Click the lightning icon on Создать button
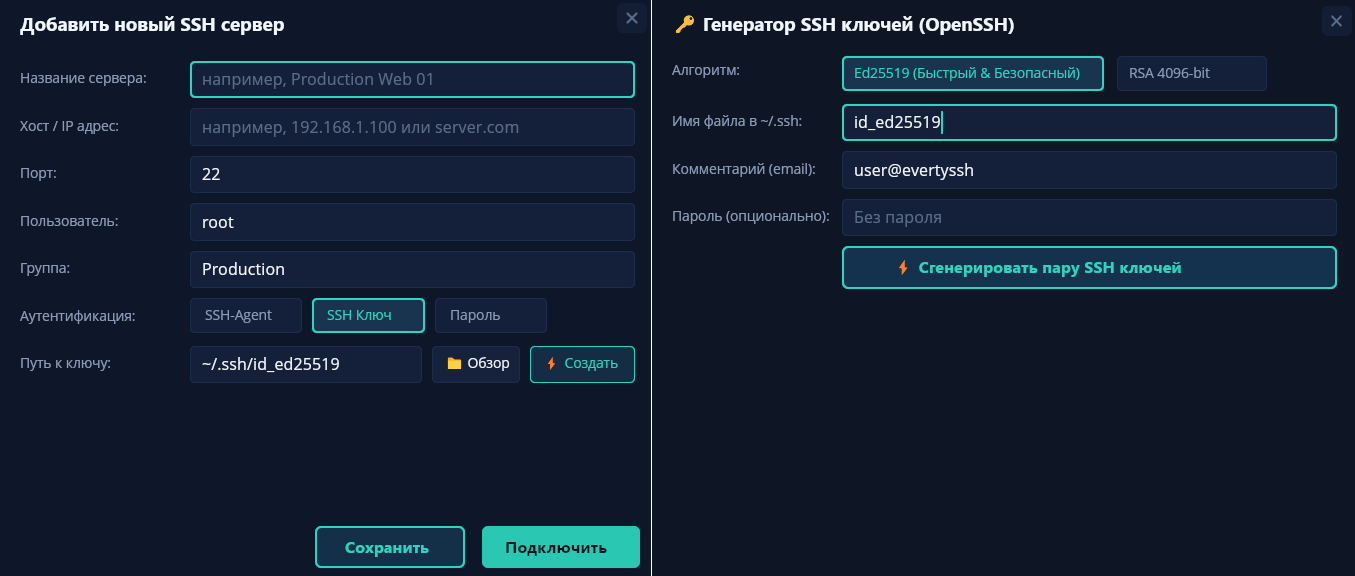Image resolution: width=1355 pixels, height=576 pixels. (x=551, y=364)
